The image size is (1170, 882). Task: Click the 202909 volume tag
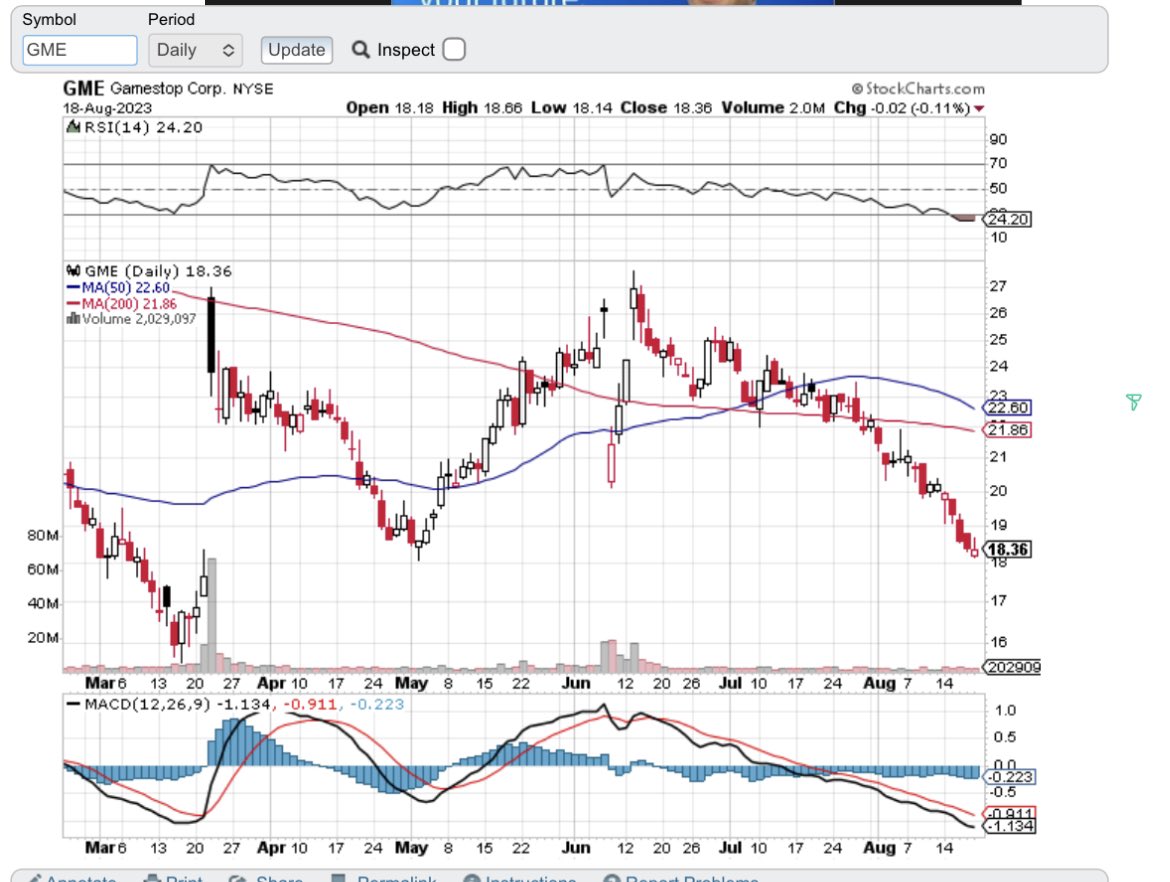point(1012,667)
